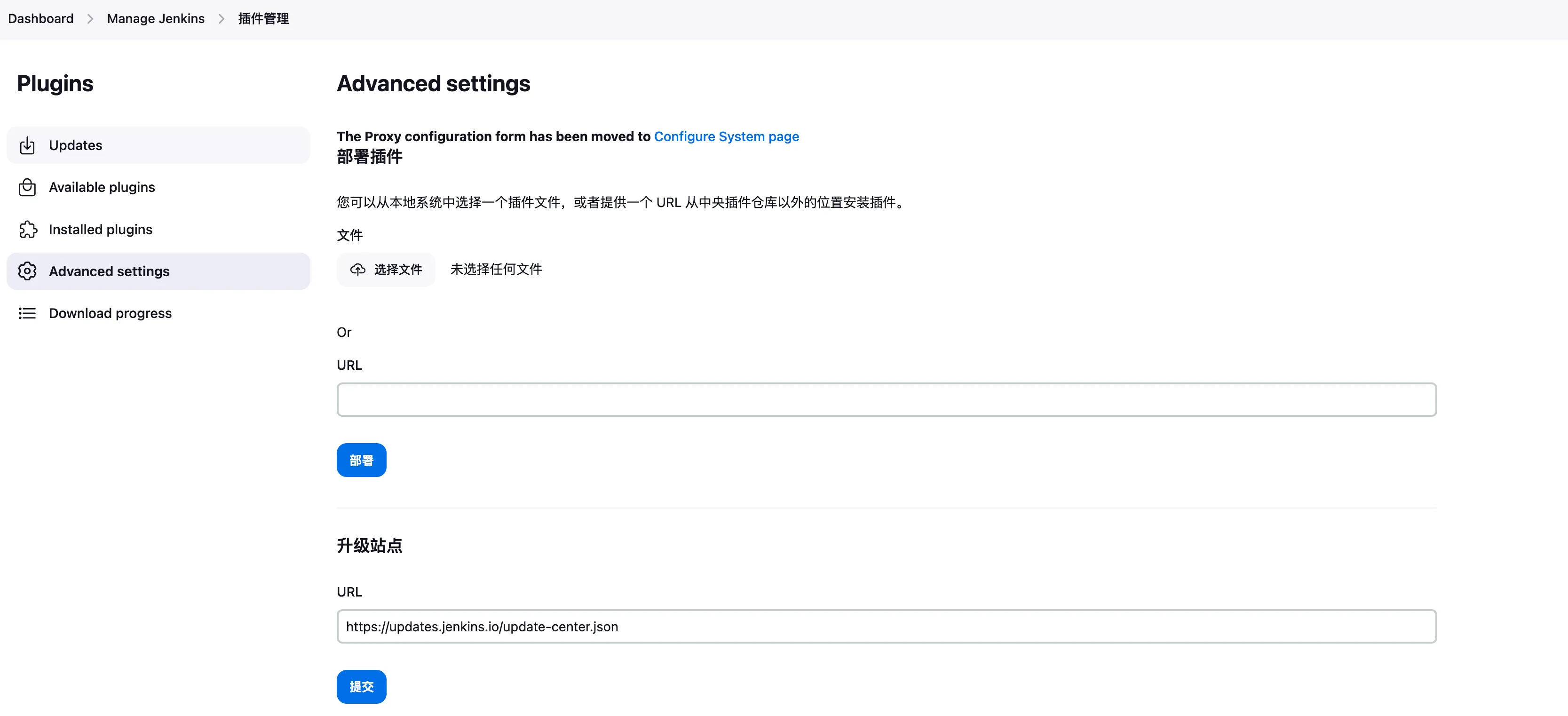Viewport: 1568px width, 716px height.
Task: Select Advanced settings in sidebar
Action: pyautogui.click(x=109, y=271)
